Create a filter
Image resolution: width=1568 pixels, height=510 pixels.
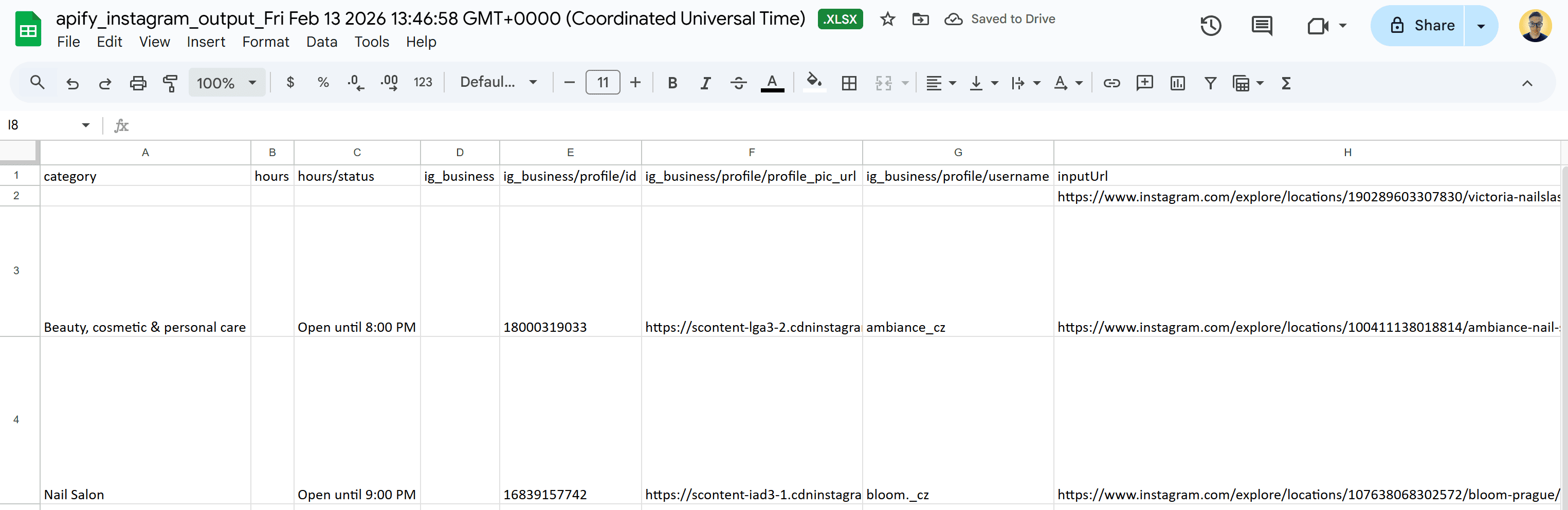[1210, 83]
